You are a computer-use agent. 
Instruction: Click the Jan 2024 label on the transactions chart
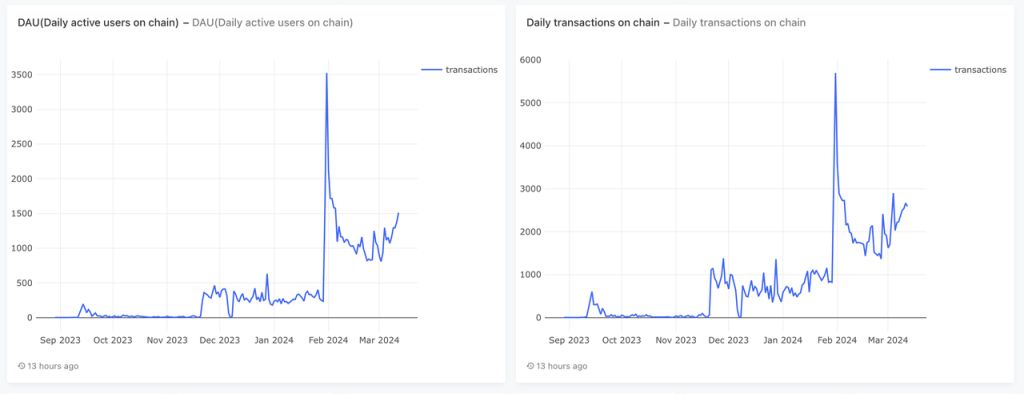(782, 340)
